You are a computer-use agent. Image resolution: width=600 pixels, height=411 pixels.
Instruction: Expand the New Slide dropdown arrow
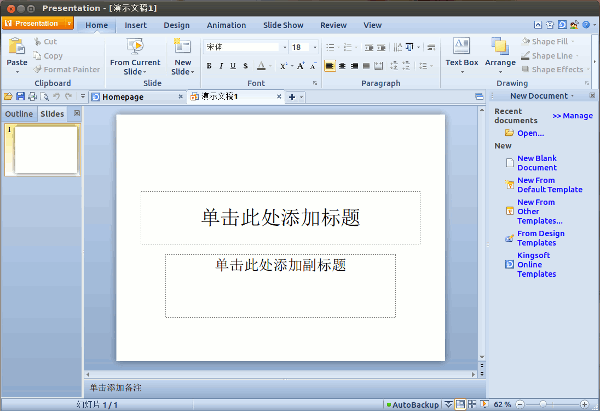coord(192,72)
